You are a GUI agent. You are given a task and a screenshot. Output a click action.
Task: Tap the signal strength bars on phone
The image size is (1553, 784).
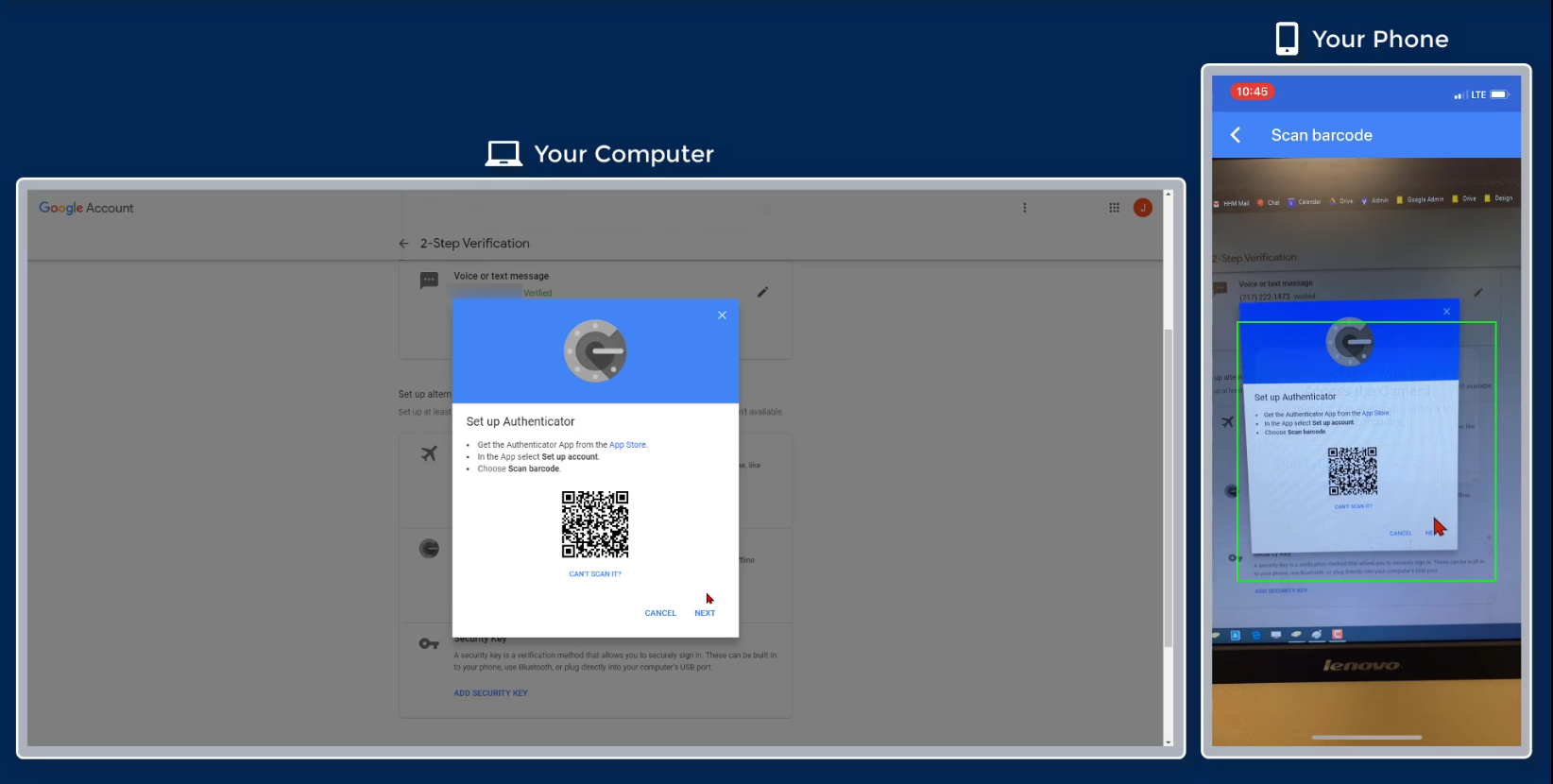[x=1460, y=95]
